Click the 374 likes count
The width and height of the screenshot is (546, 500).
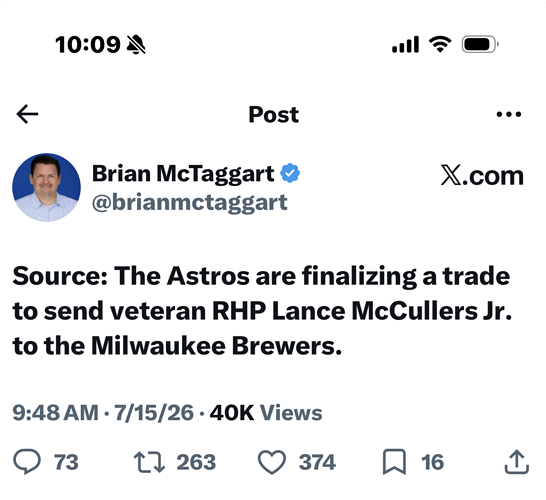point(317,462)
